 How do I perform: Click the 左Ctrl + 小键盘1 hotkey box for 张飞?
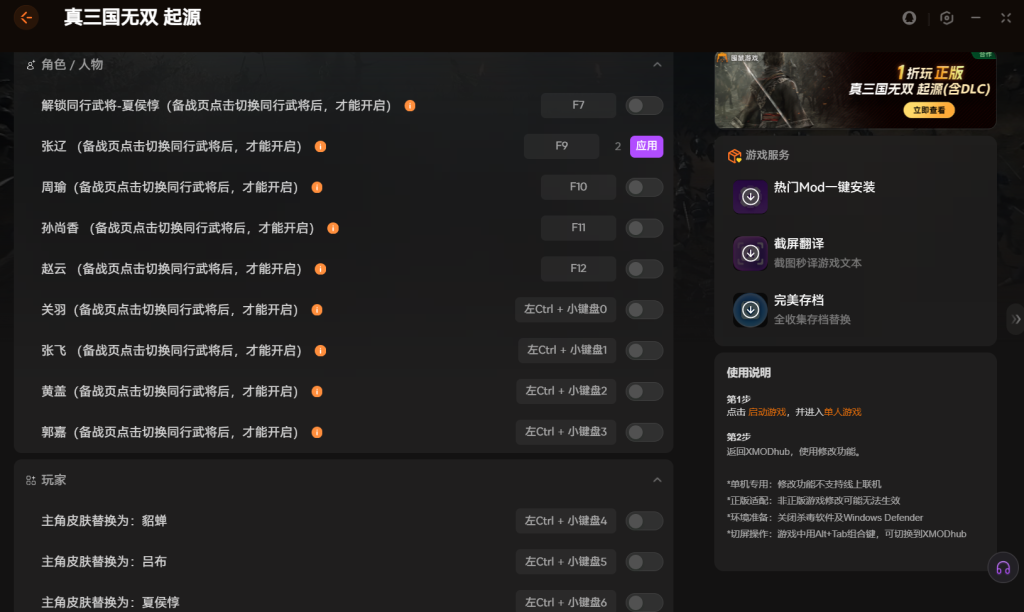566,350
